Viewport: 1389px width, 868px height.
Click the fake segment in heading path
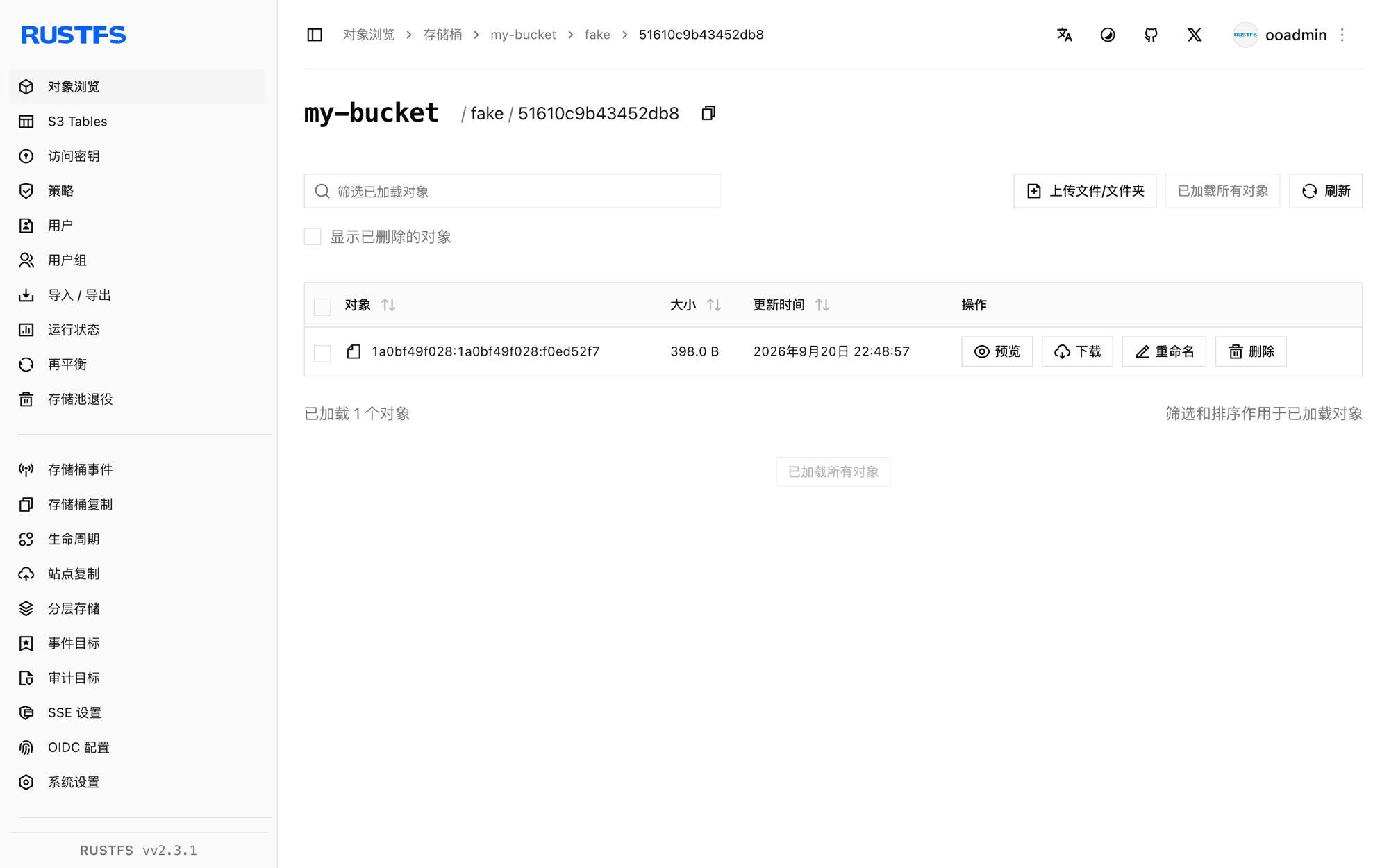pyautogui.click(x=487, y=113)
